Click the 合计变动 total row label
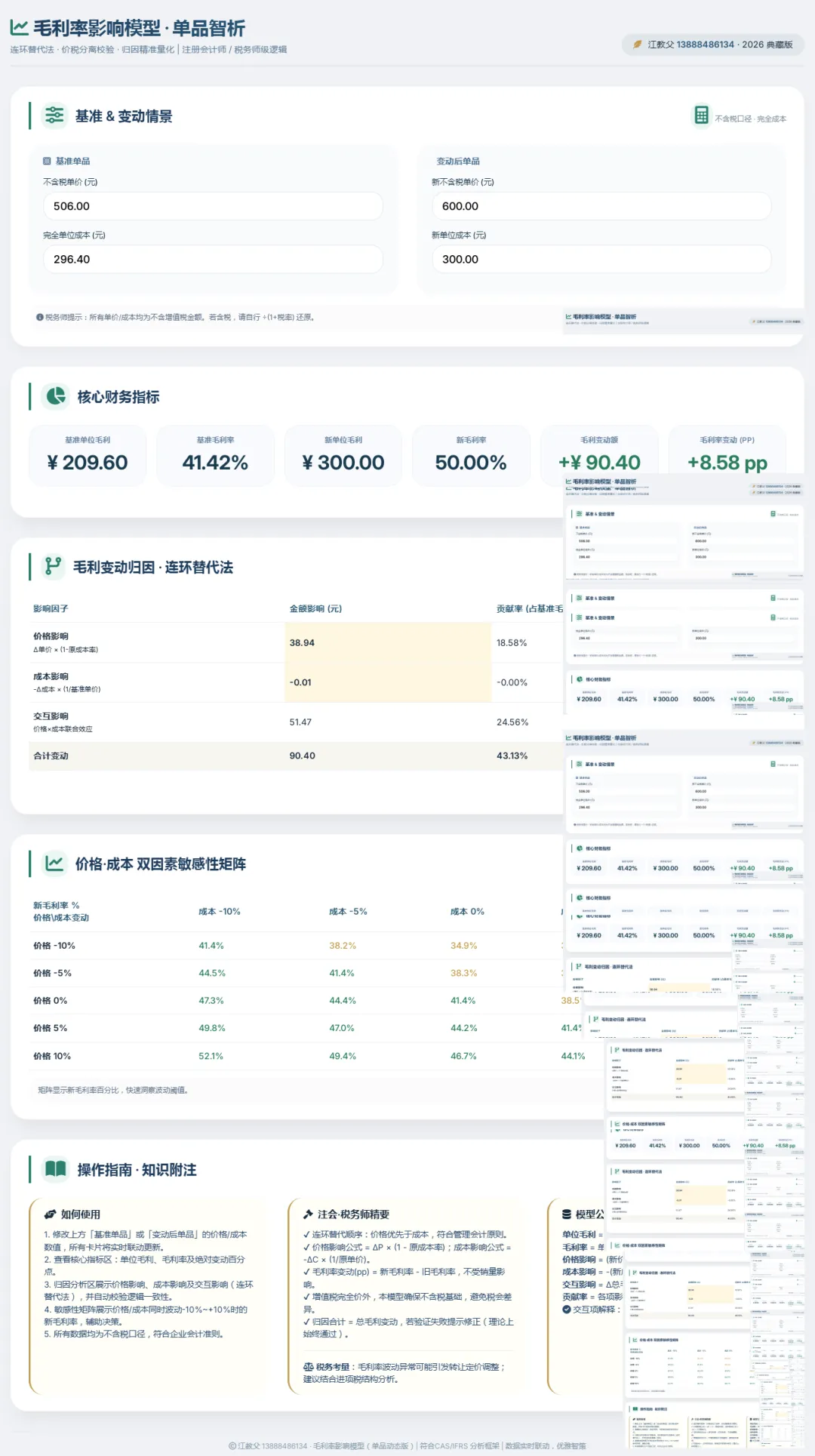 [51, 756]
